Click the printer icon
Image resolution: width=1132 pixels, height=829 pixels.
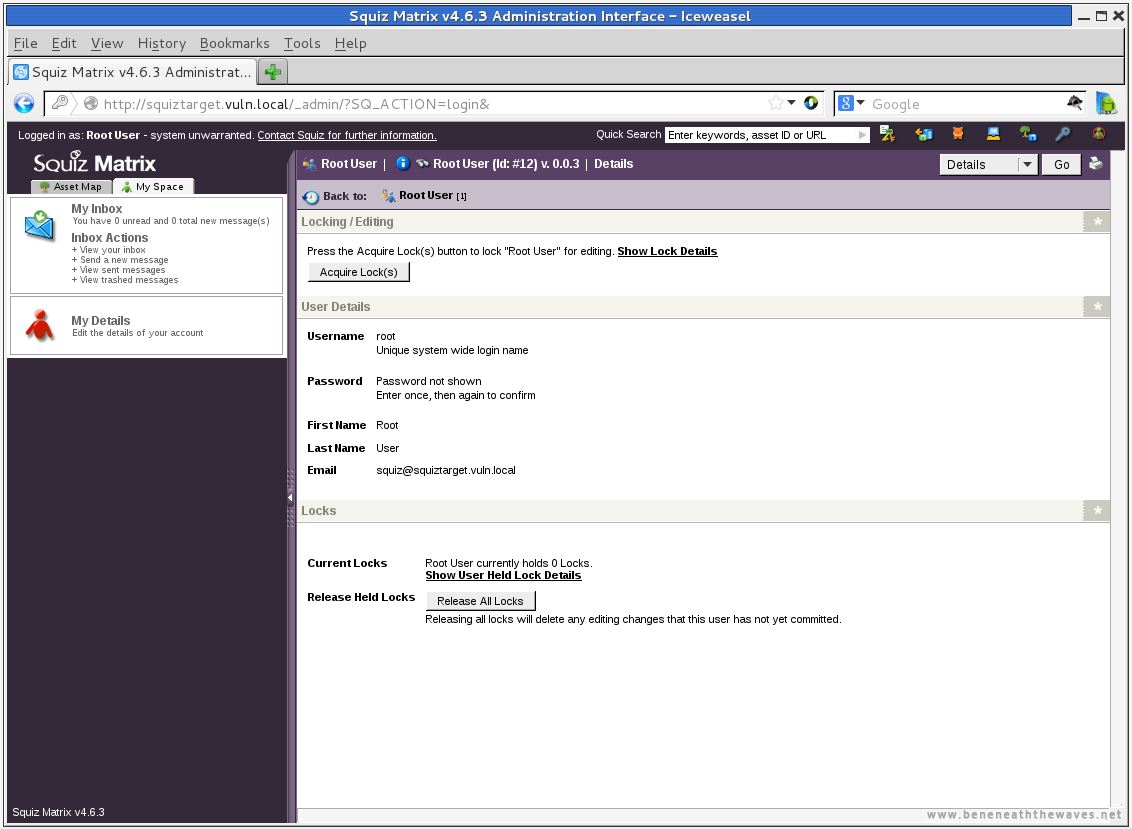(x=1095, y=163)
